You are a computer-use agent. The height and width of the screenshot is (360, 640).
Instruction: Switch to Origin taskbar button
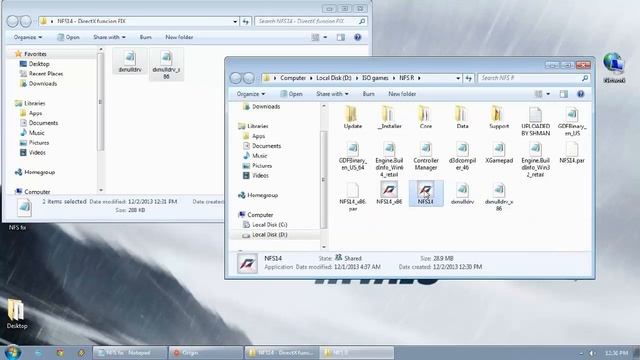point(206,353)
